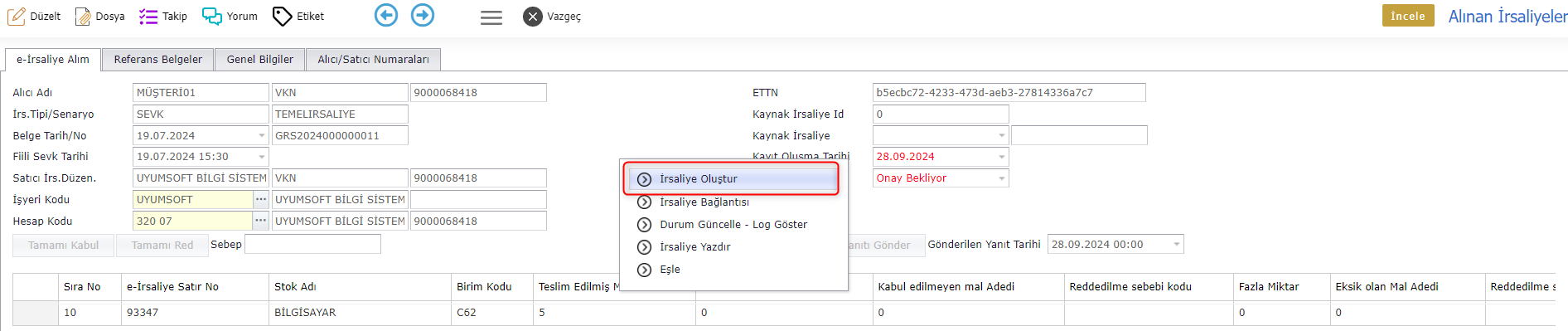Click Reddedilme sebebi kodu column header

1149,286
